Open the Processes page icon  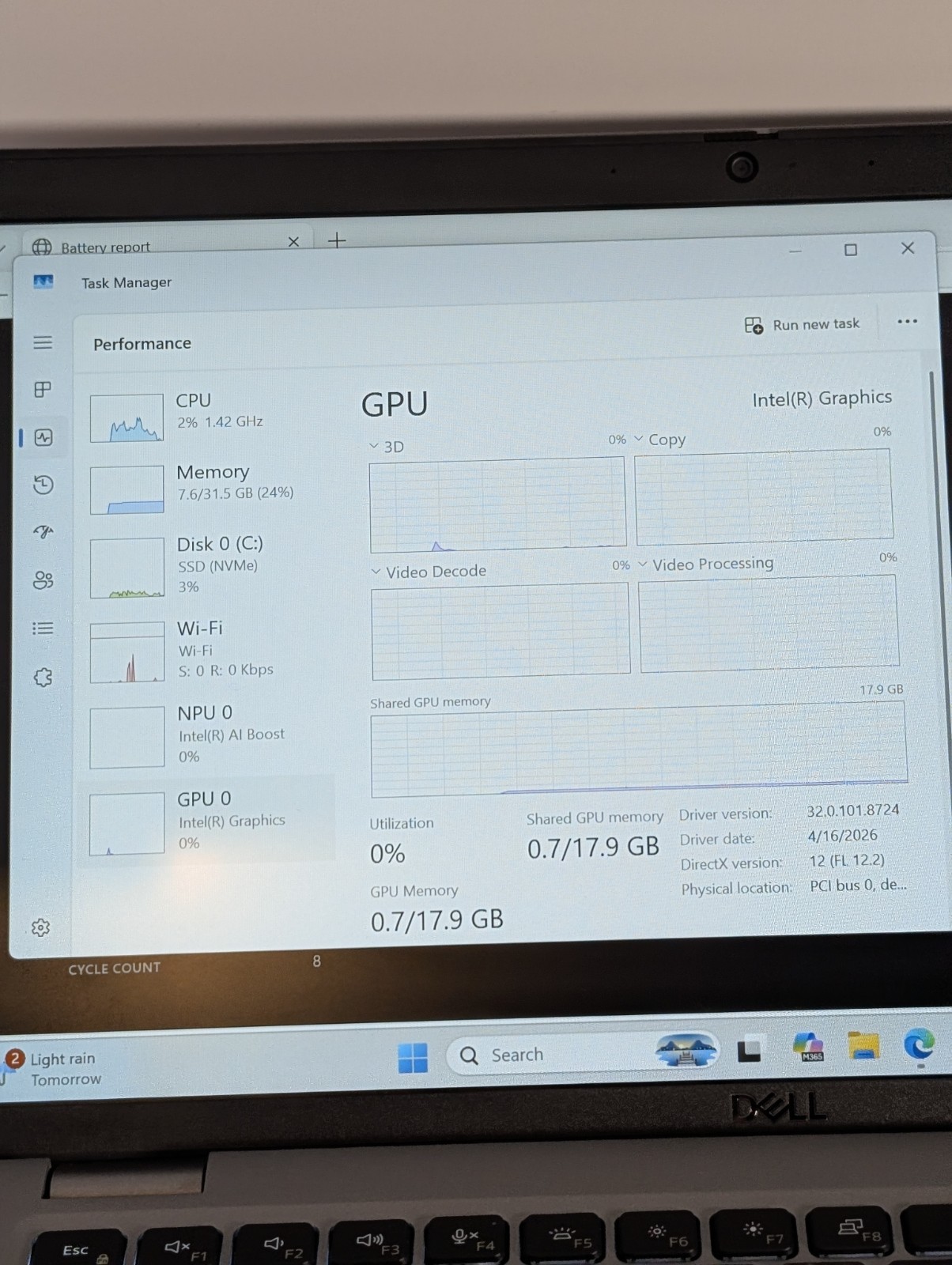pos(43,389)
